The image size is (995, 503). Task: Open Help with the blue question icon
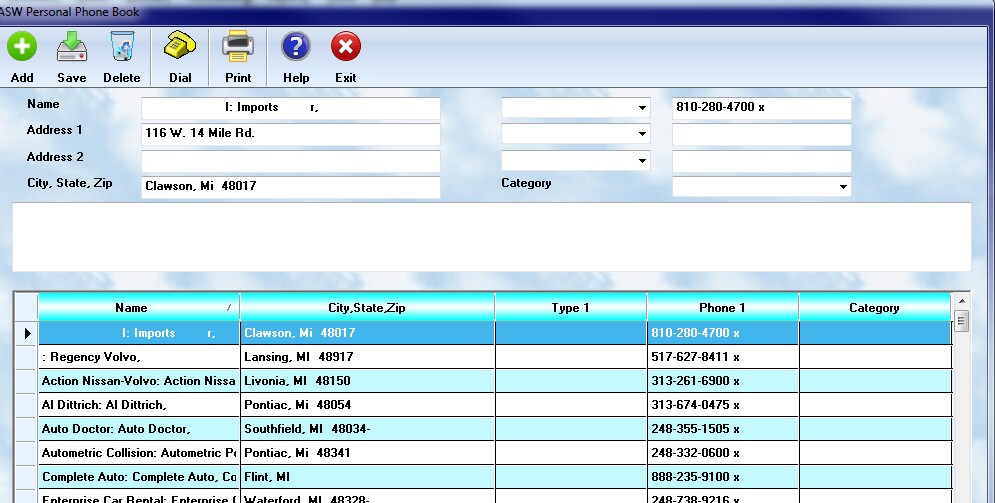(x=296, y=48)
